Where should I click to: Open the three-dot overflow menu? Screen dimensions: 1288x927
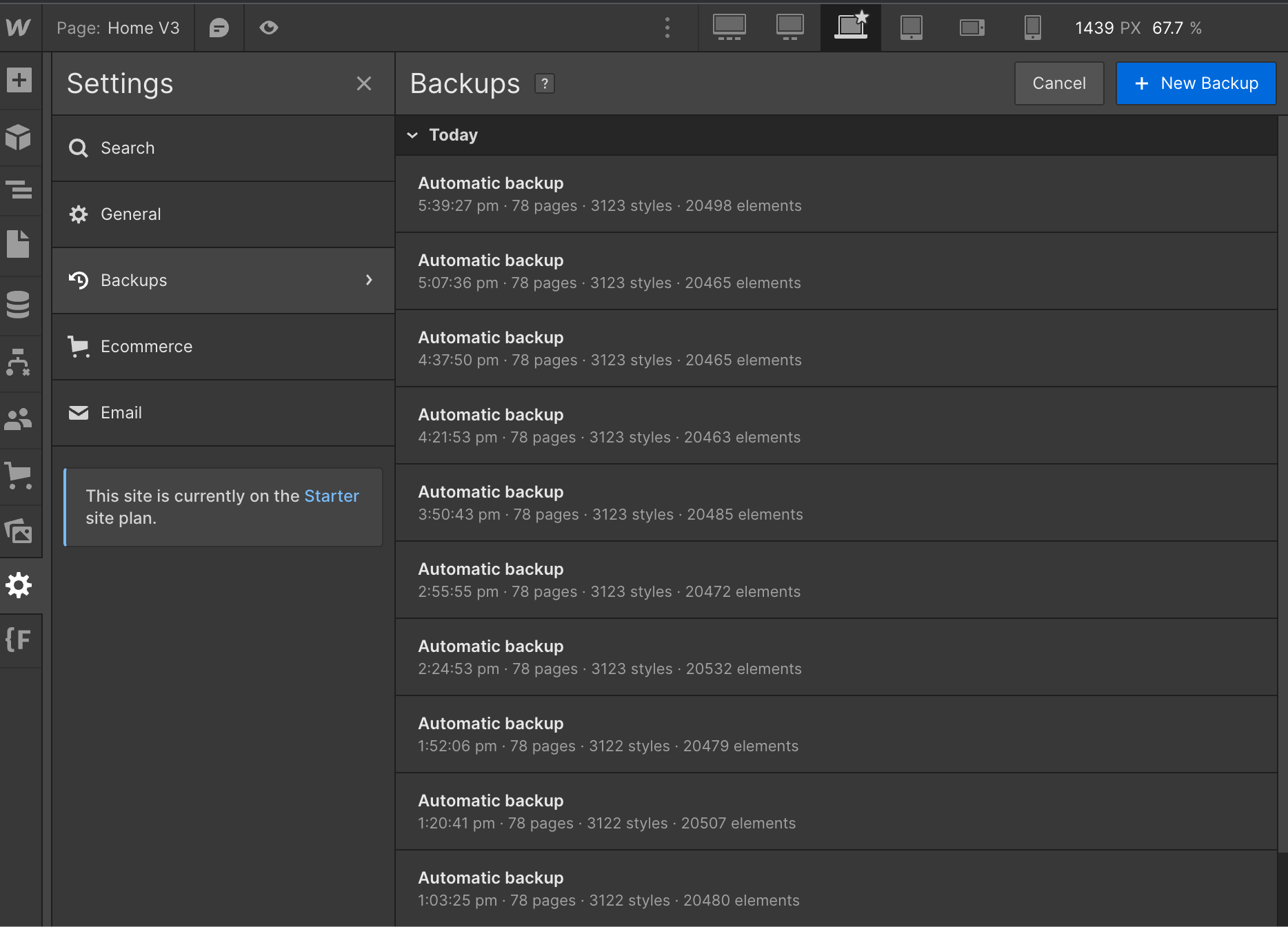point(667,28)
